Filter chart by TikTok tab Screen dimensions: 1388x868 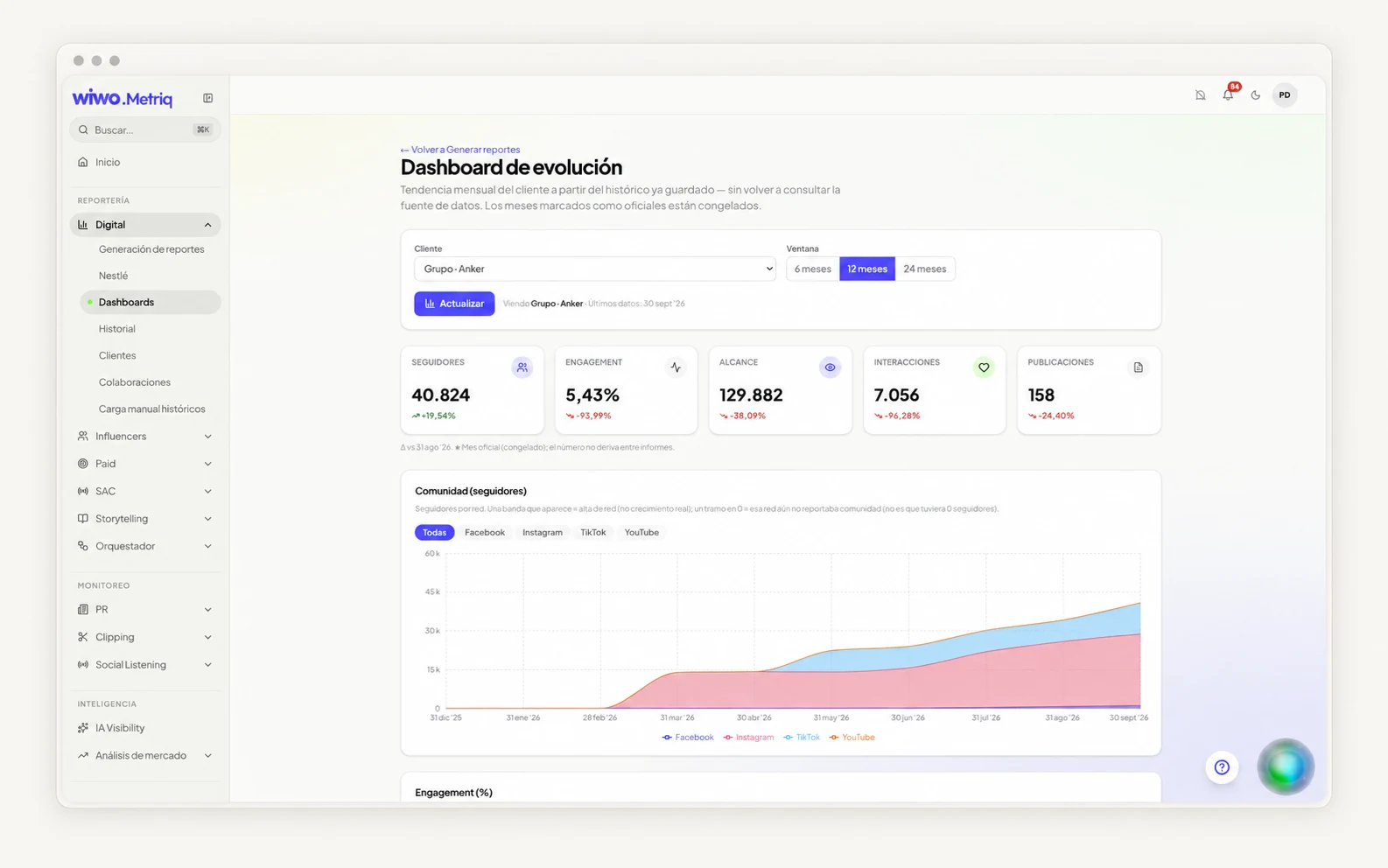pos(592,532)
